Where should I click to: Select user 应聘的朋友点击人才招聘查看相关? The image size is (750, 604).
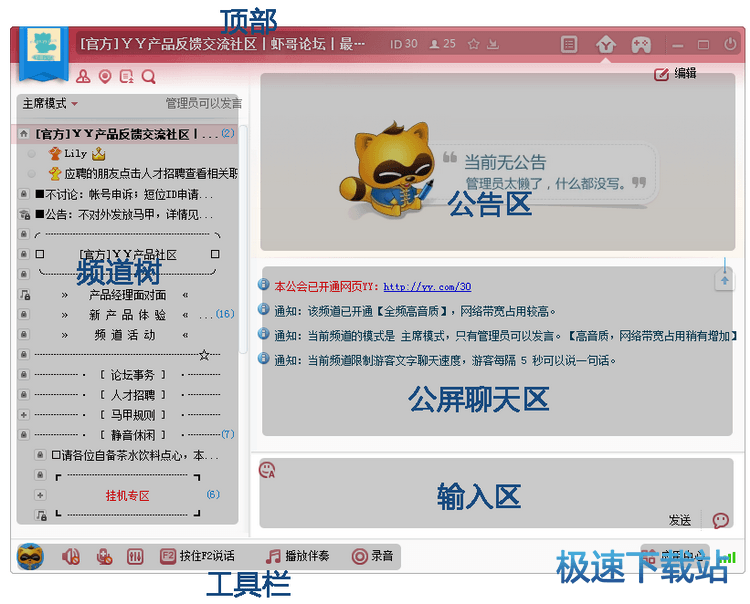(x=151, y=174)
